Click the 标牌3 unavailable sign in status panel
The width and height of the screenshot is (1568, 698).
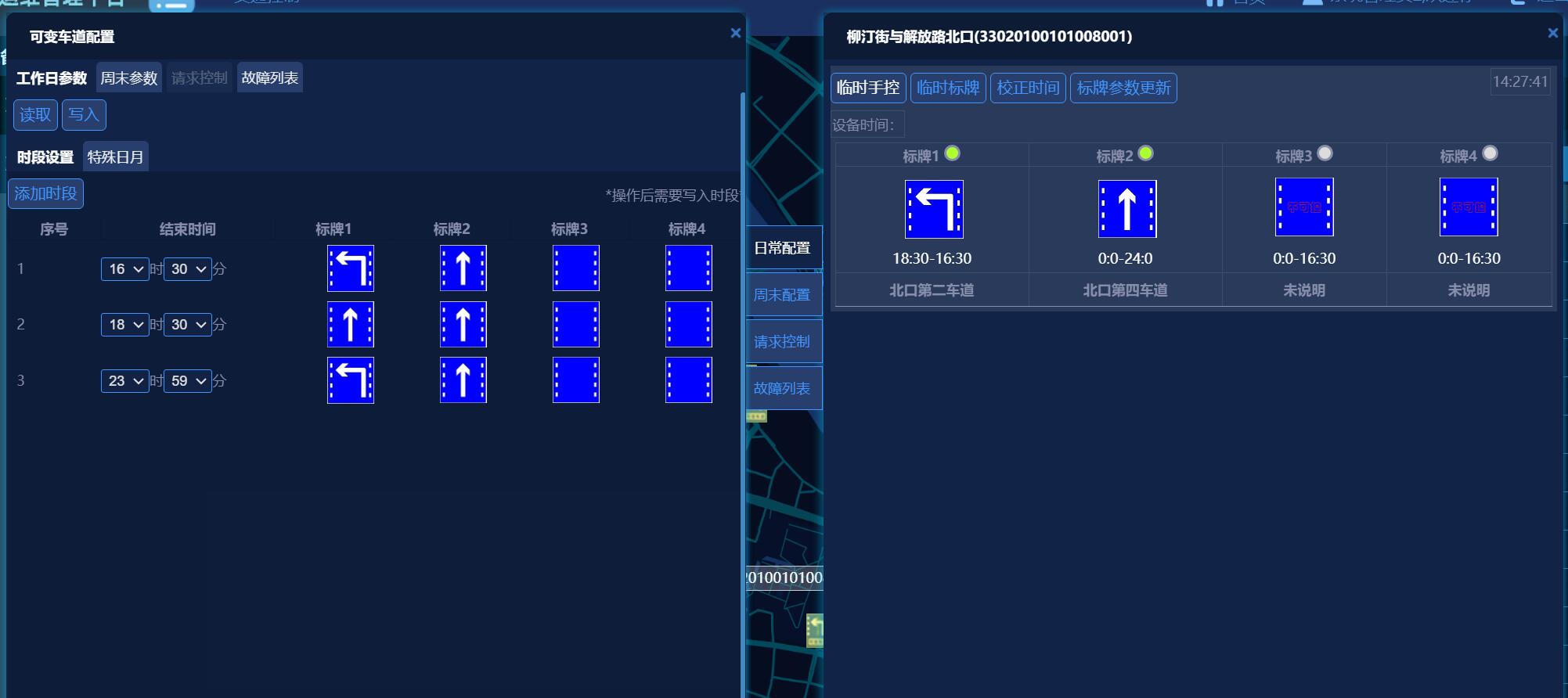pos(1304,207)
